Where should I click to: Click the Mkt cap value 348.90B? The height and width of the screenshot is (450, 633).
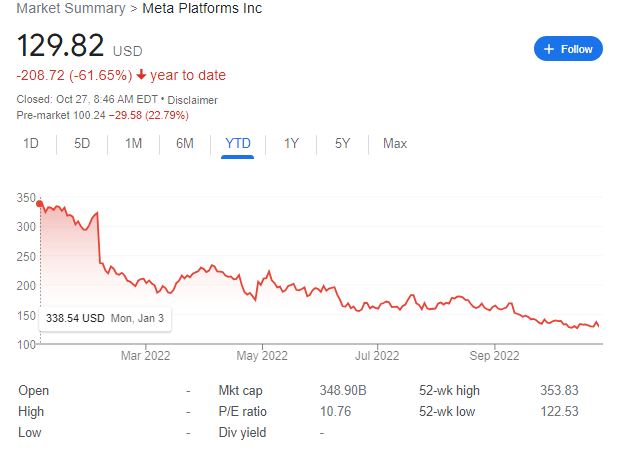[345, 390]
